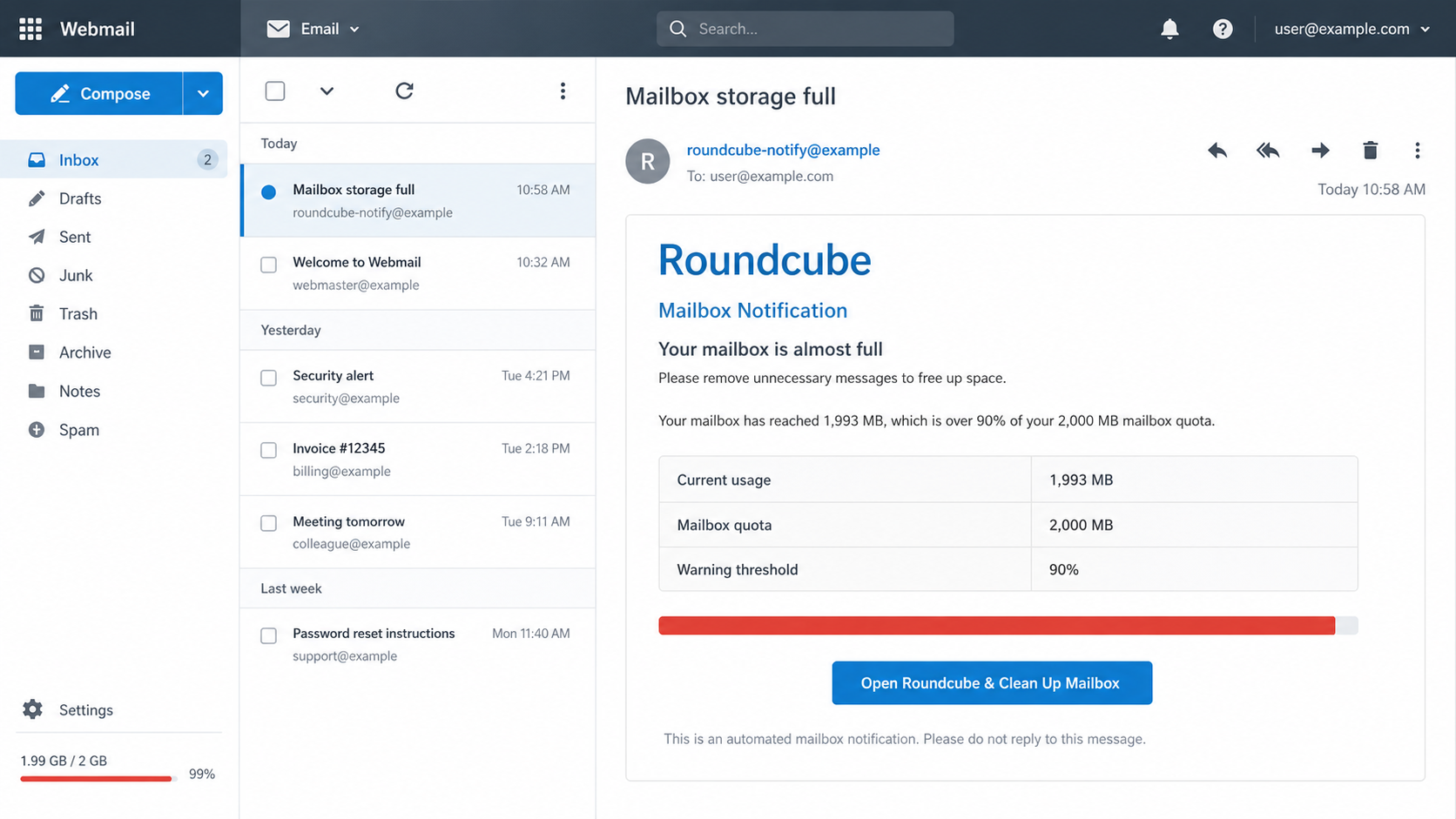This screenshot has height=819, width=1456.
Task: Click the Inbox unread count badge 2
Action: tap(206, 159)
